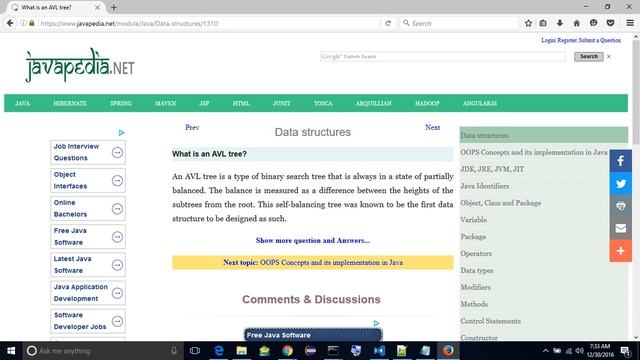Image resolution: width=640 pixels, height=360 pixels.
Task: Share page by email icon
Action: pos(620,228)
